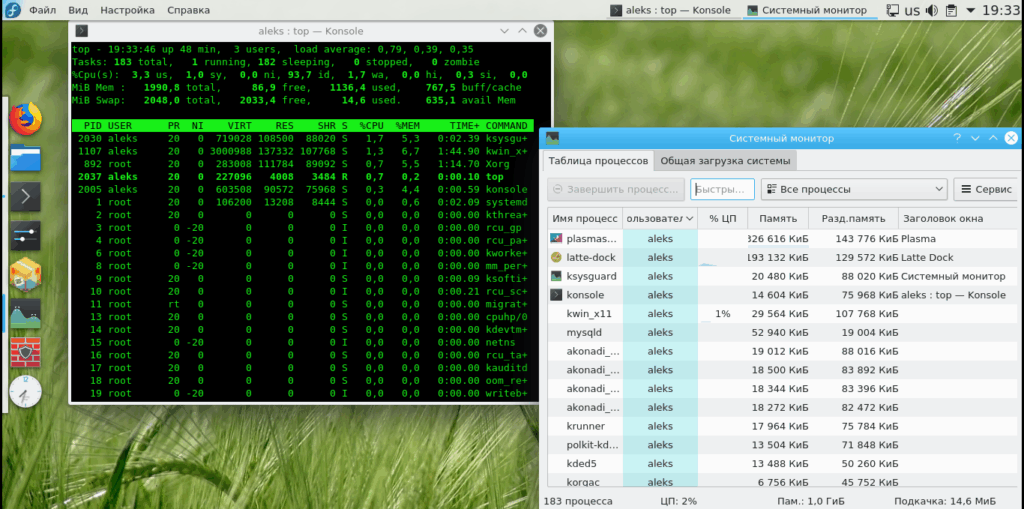1024x509 pixels.
Task: Open system settings sliders icon in dock
Action: pyautogui.click(x=28, y=236)
